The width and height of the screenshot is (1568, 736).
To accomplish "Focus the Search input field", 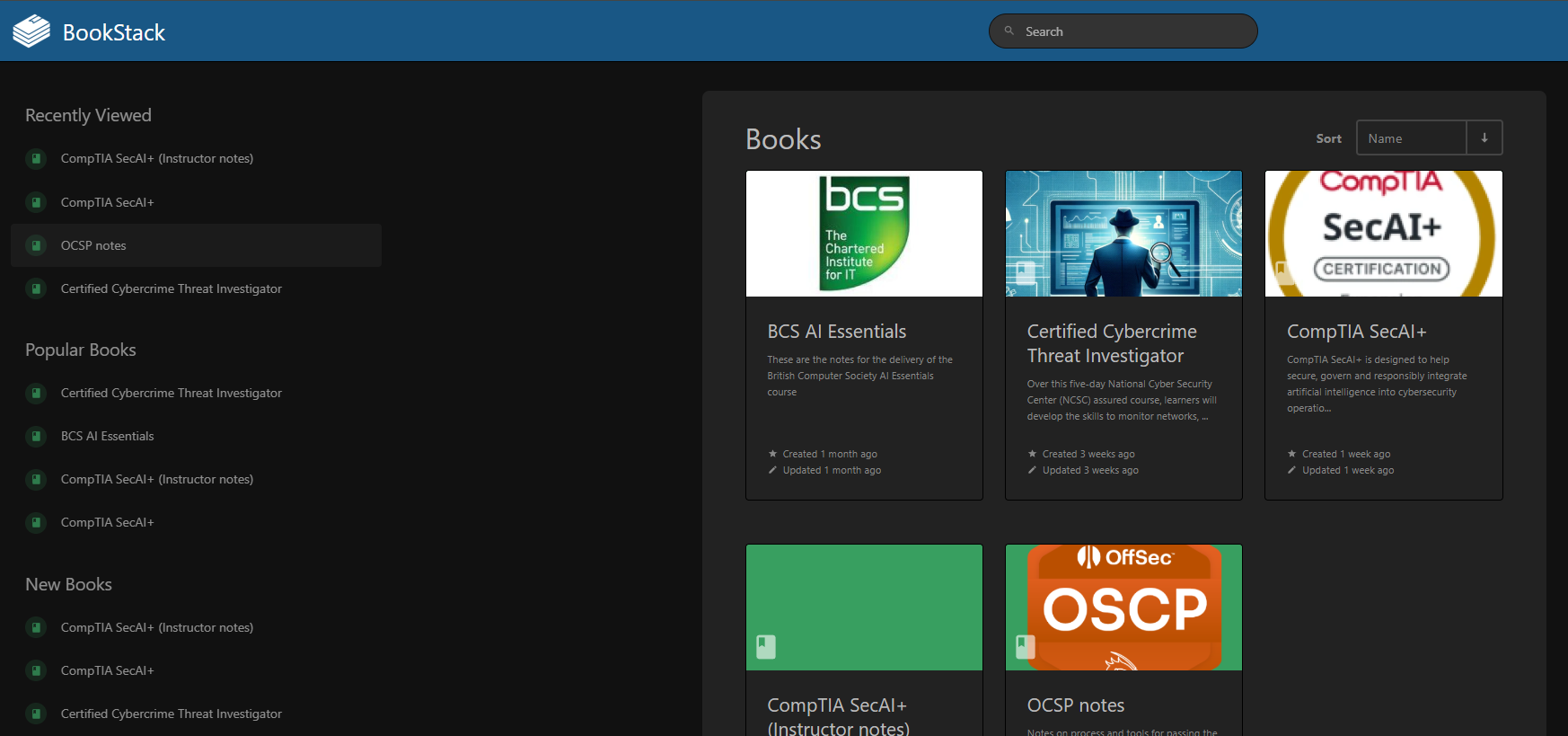I will 1123,31.
